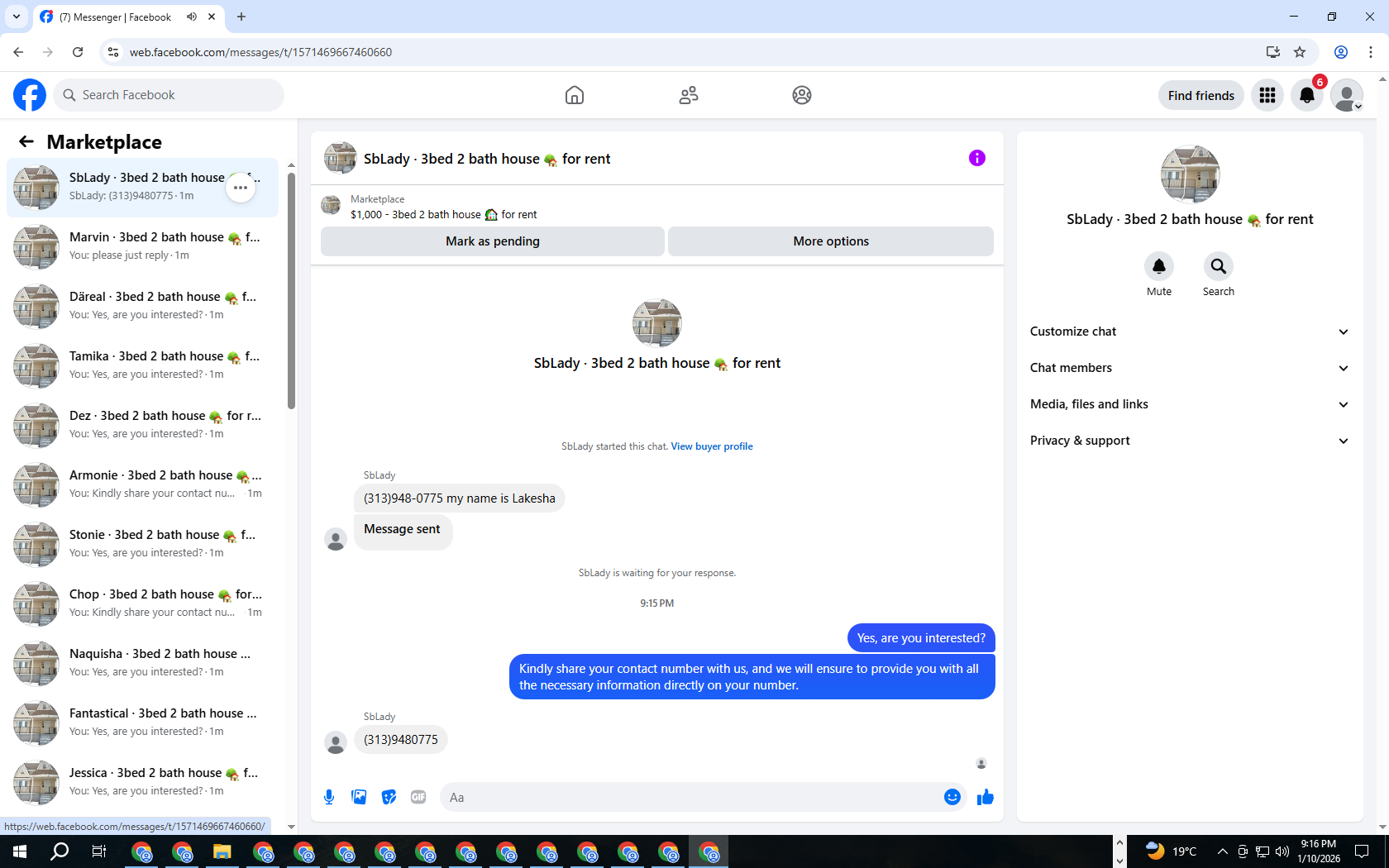Show hidden system tray icons
The width and height of the screenshot is (1389, 868).
(1222, 851)
